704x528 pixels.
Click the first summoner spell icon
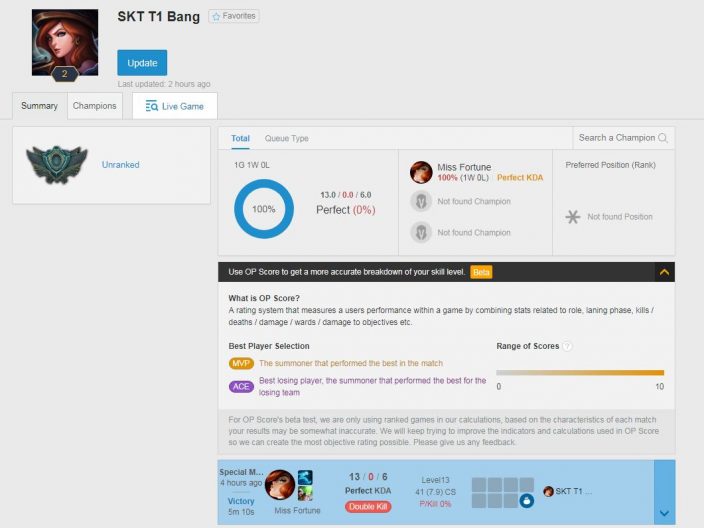point(305,477)
